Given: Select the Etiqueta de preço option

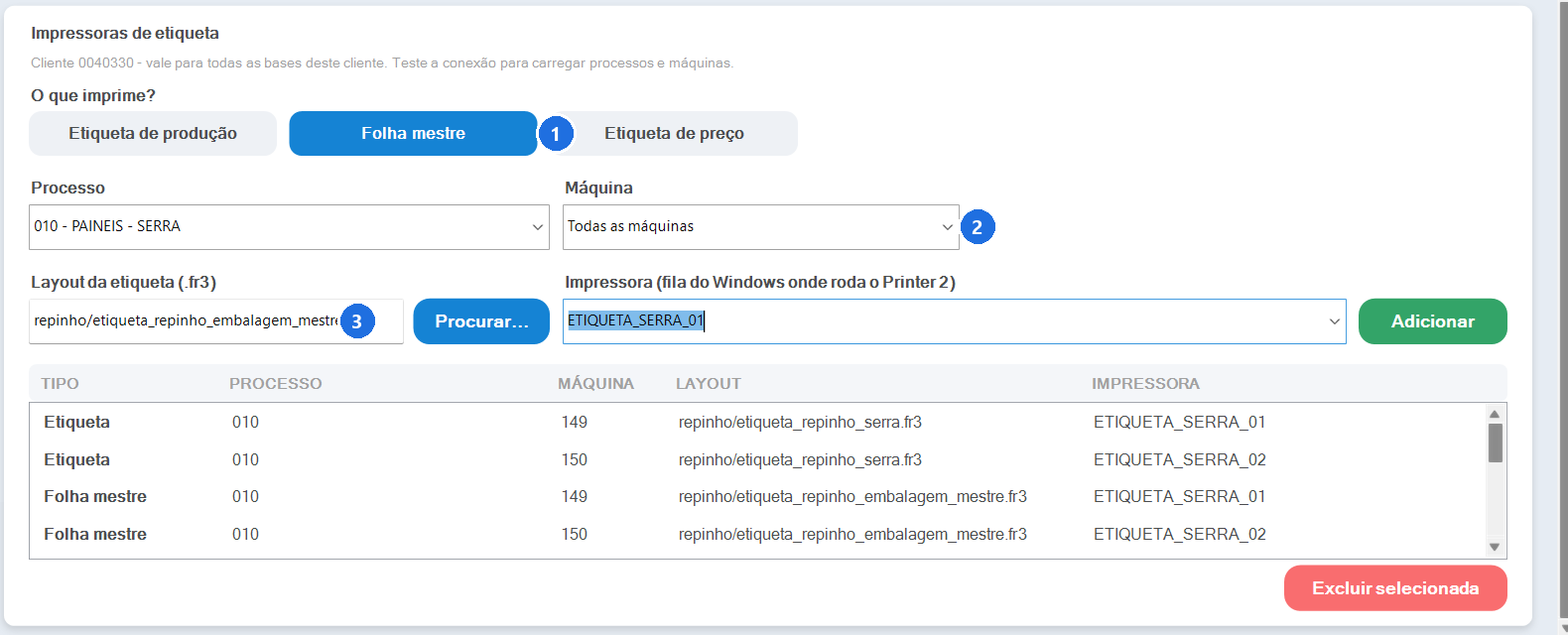Looking at the screenshot, I should 674,133.
